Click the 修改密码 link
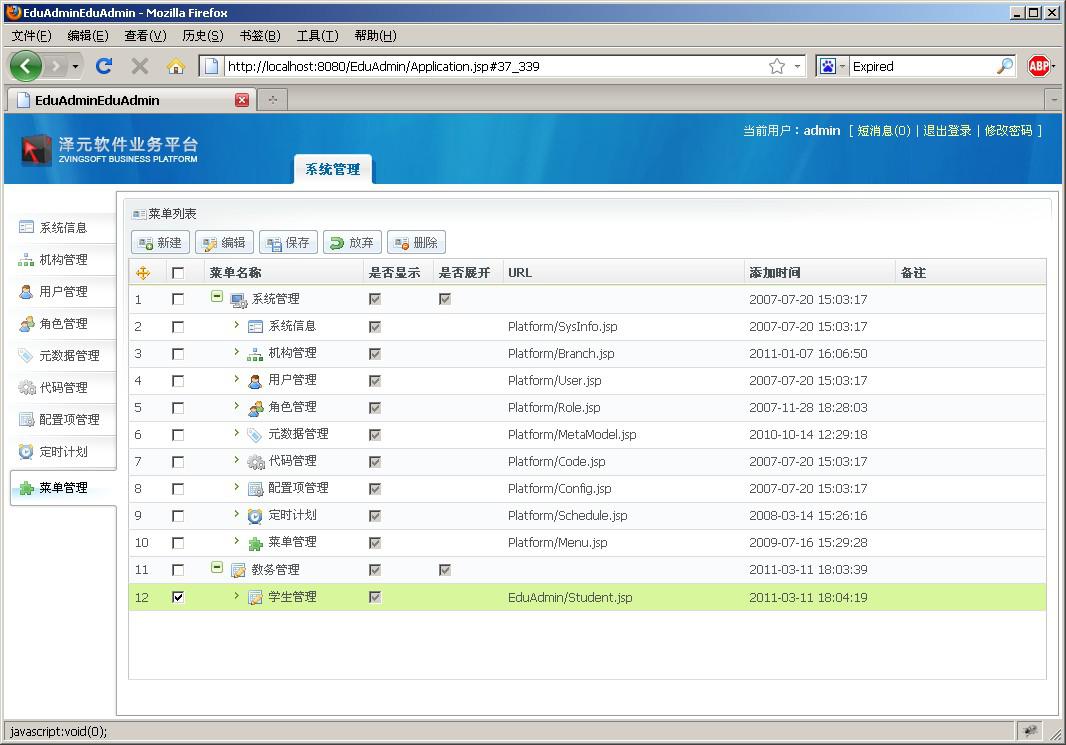 click(1009, 130)
